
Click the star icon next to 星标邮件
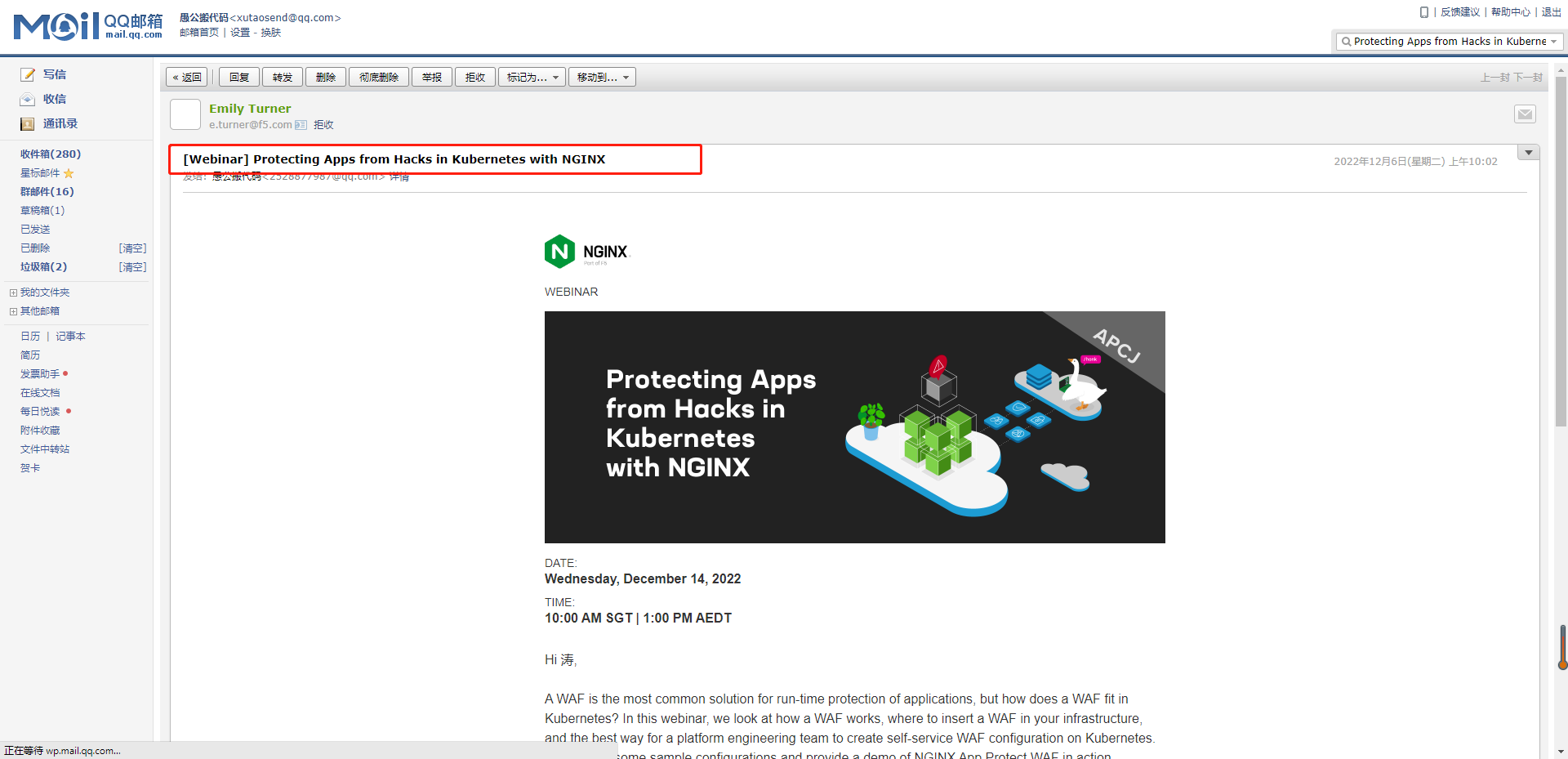click(x=69, y=173)
